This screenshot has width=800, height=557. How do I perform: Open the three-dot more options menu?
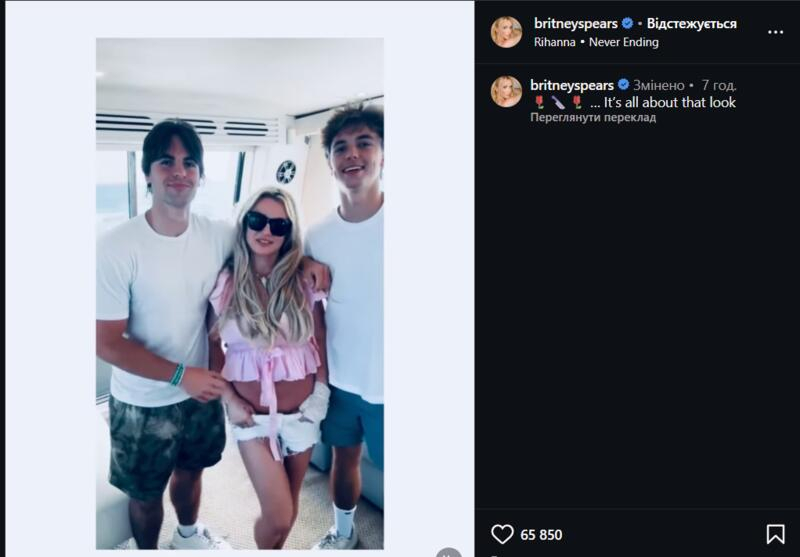coord(775,32)
